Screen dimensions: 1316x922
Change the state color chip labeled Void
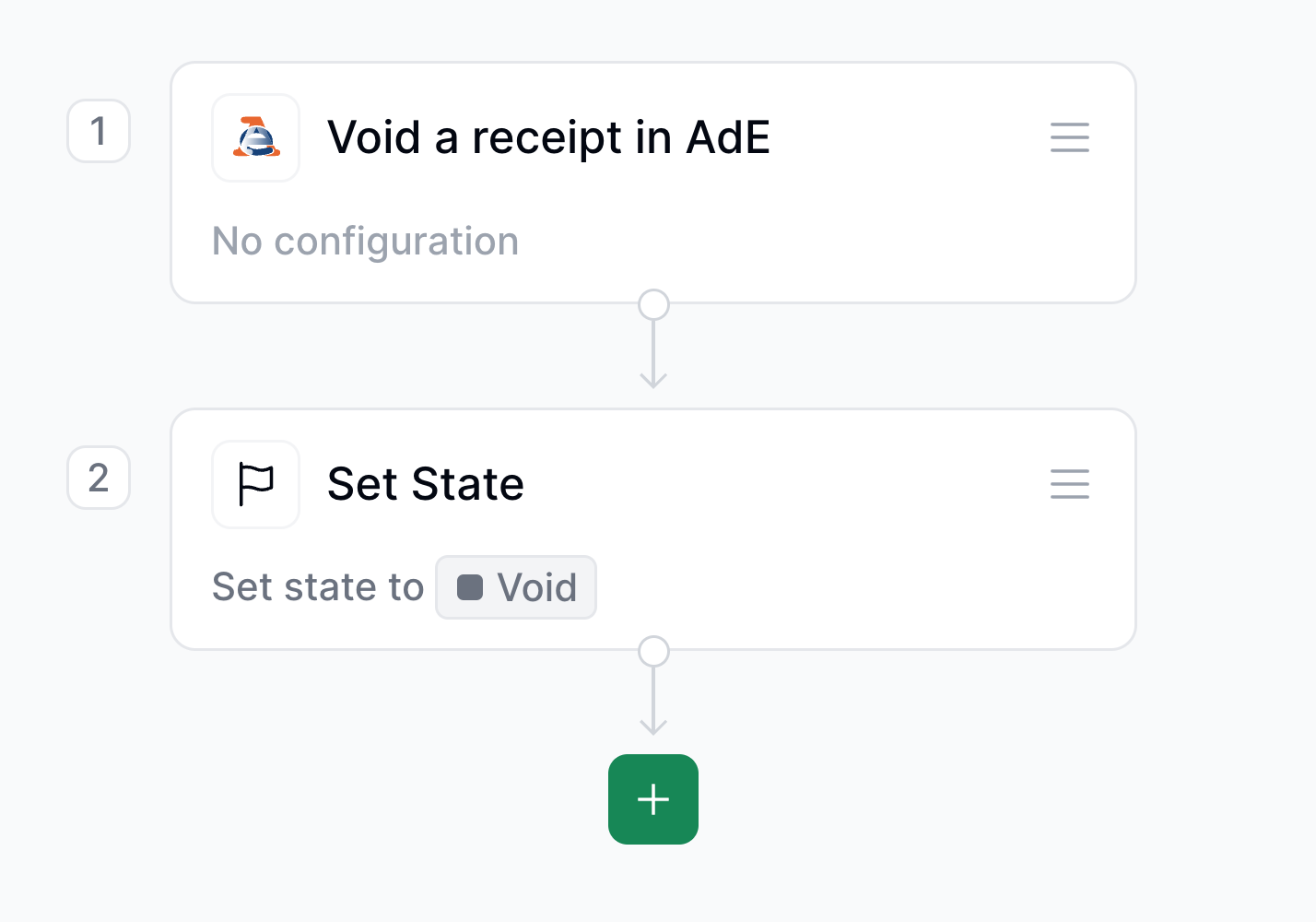[515, 586]
